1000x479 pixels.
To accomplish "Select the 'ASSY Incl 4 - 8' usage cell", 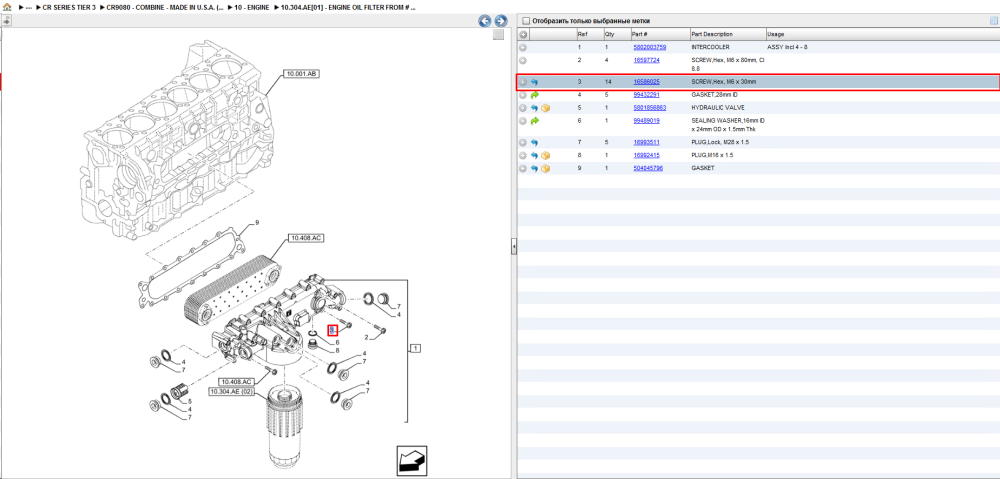I will click(788, 48).
